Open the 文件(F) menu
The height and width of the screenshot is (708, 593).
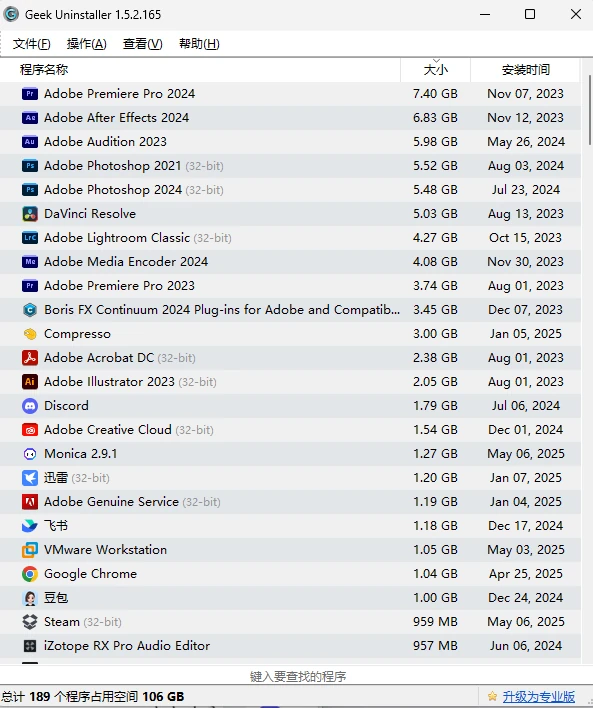[32, 44]
